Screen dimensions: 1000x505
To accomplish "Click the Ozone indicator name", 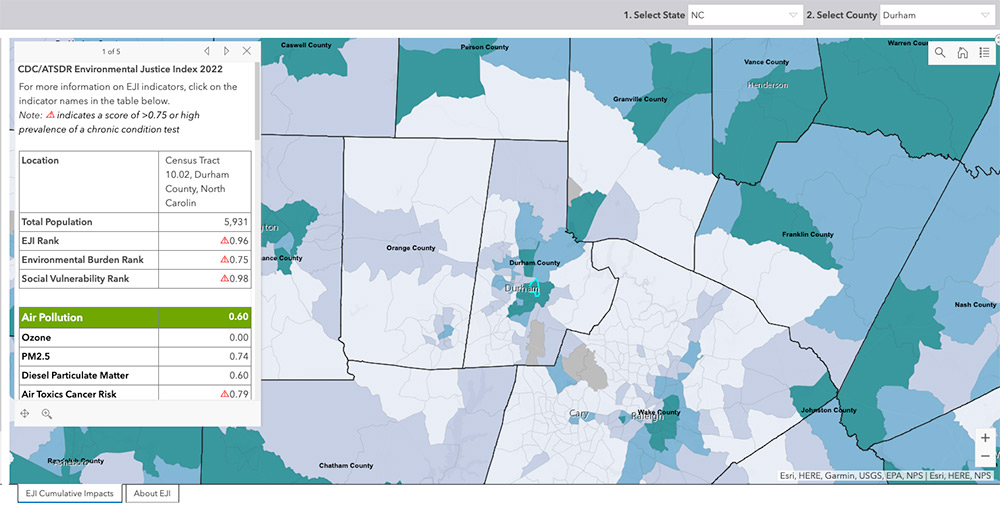I will coord(36,338).
